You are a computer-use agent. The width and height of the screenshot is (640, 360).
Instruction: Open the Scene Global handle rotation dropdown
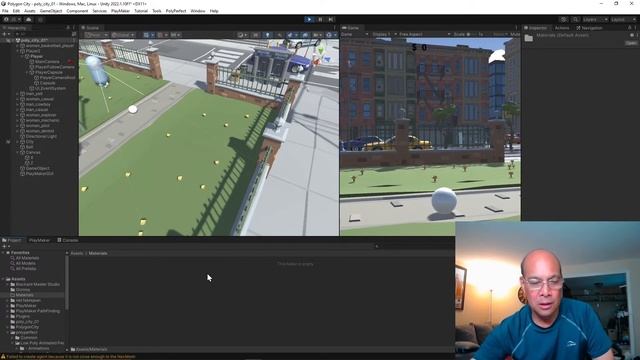(123, 35)
